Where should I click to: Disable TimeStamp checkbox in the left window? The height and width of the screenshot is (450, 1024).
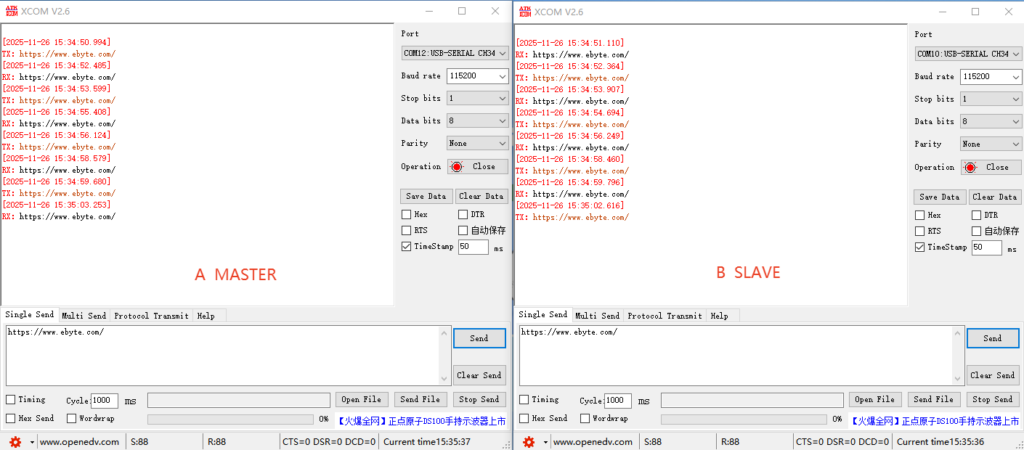(406, 246)
